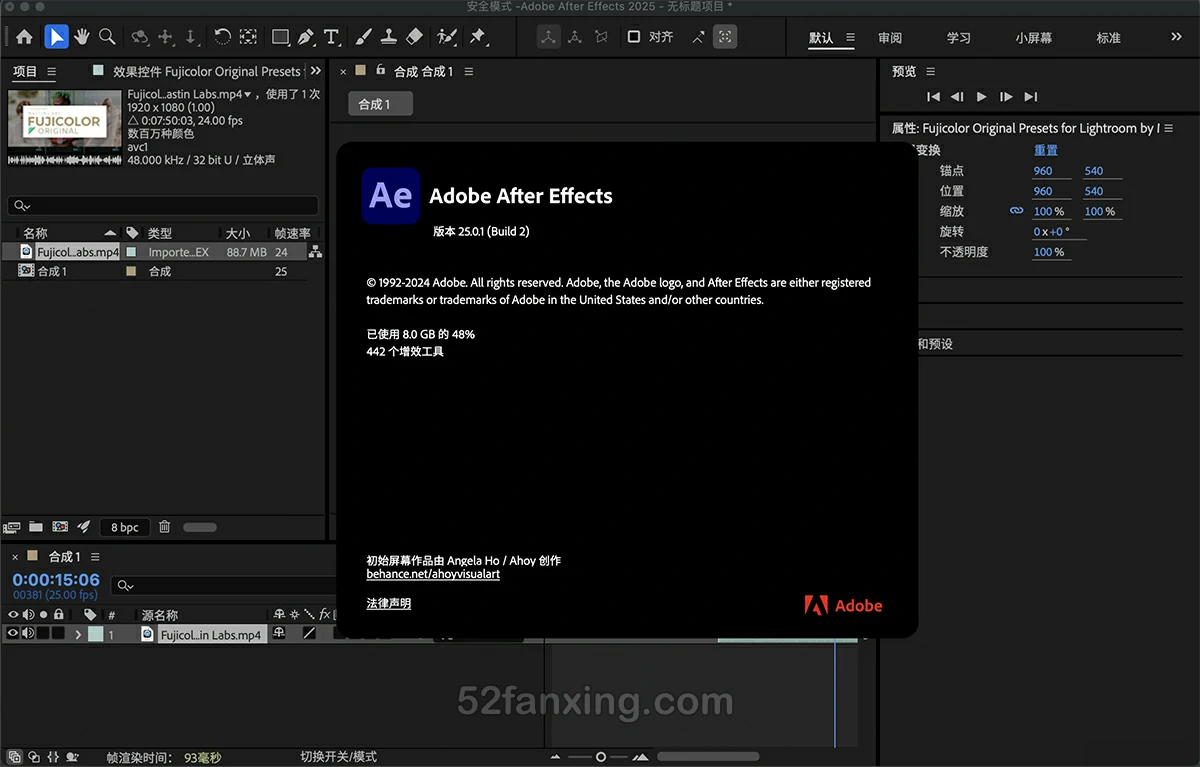Screen dimensions: 1200x767
Task: Select the Selection arrow tool
Action: pos(56,37)
